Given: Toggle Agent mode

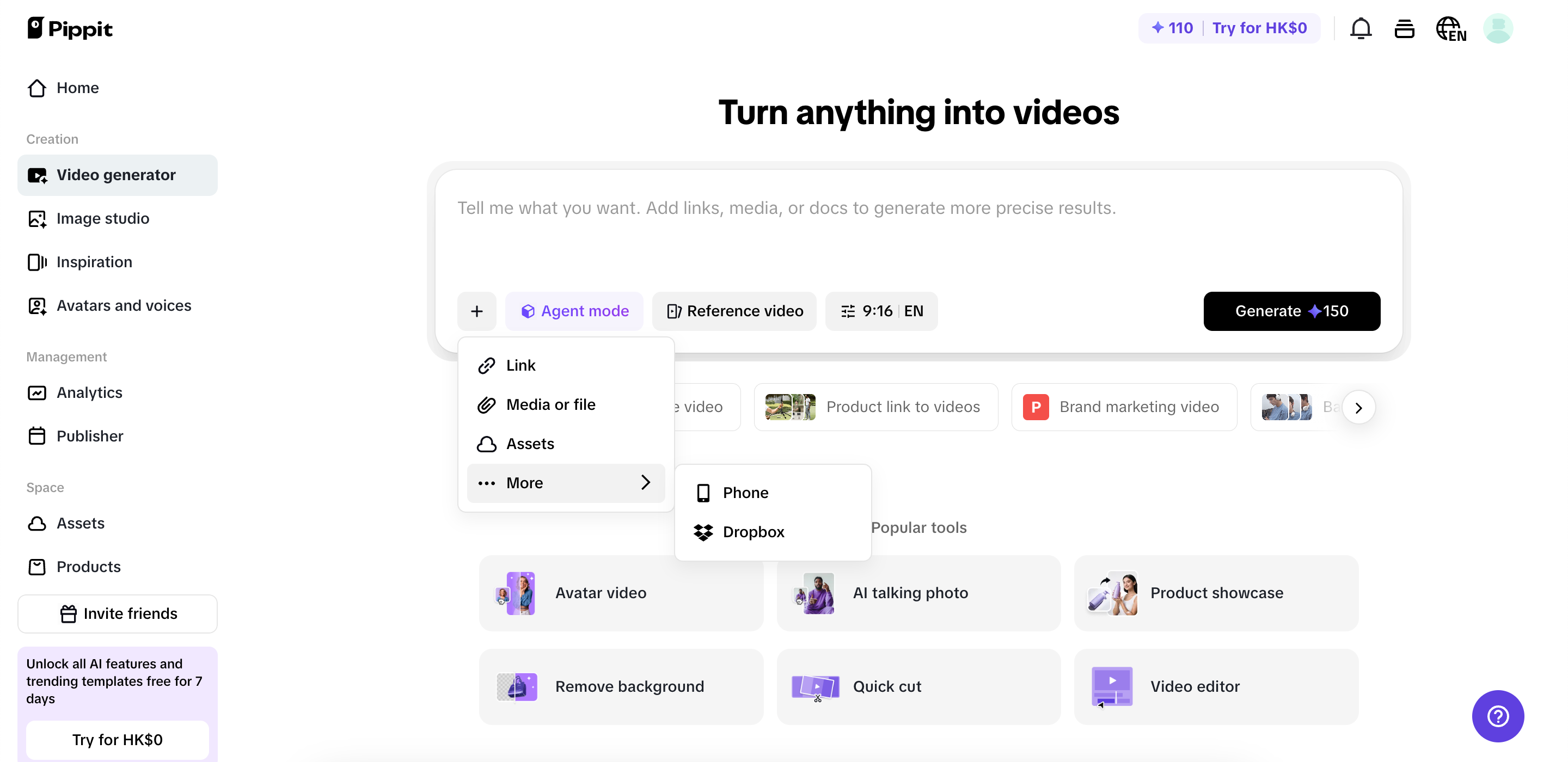Looking at the screenshot, I should [574, 311].
